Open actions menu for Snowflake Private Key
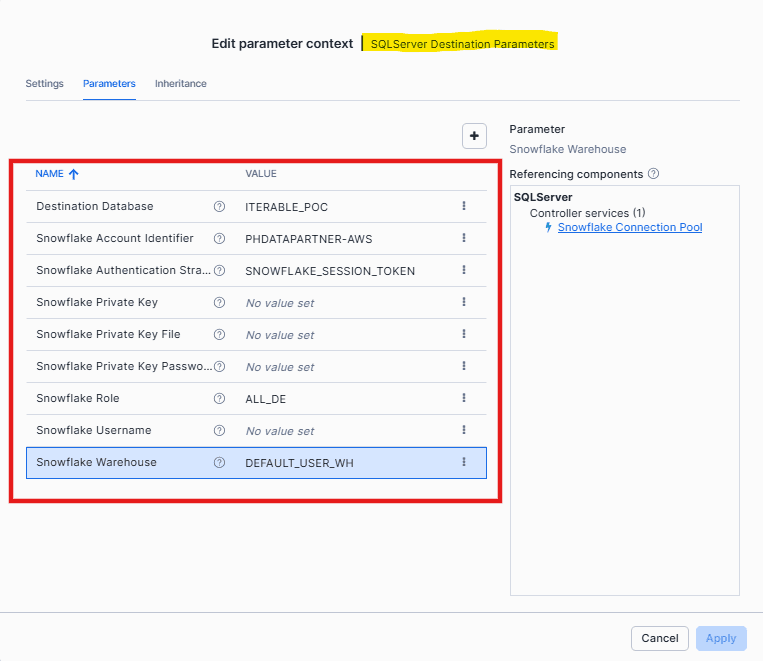 (x=464, y=302)
